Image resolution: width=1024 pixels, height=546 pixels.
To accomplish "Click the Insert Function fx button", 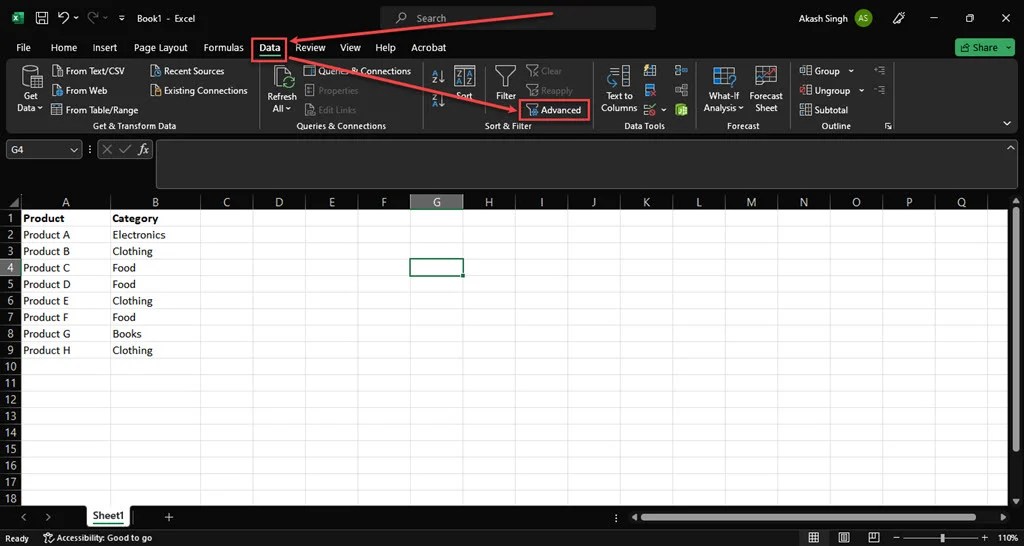I will [144, 150].
